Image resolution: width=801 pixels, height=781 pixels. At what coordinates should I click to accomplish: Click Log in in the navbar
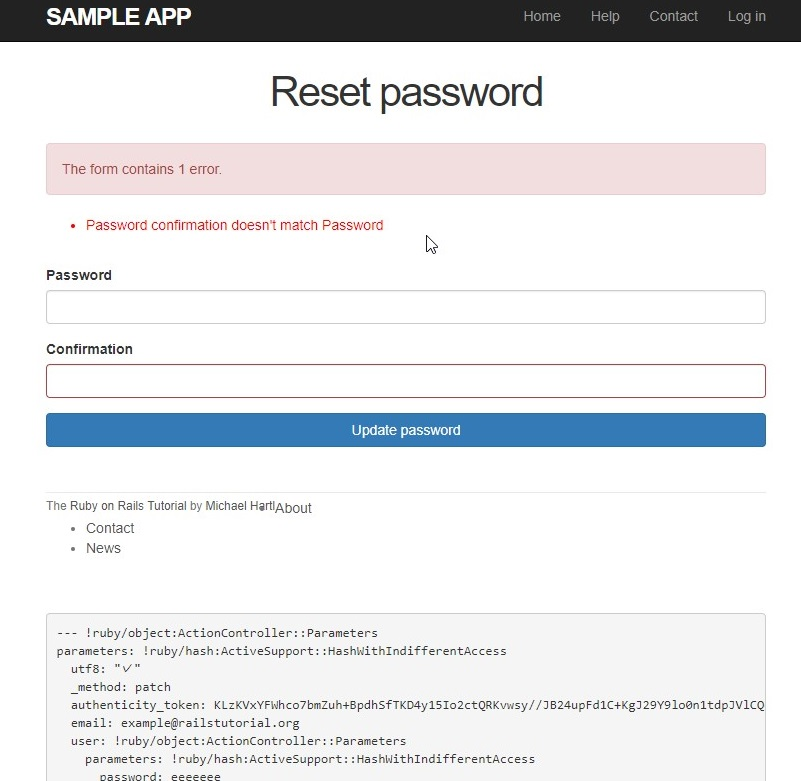746,16
